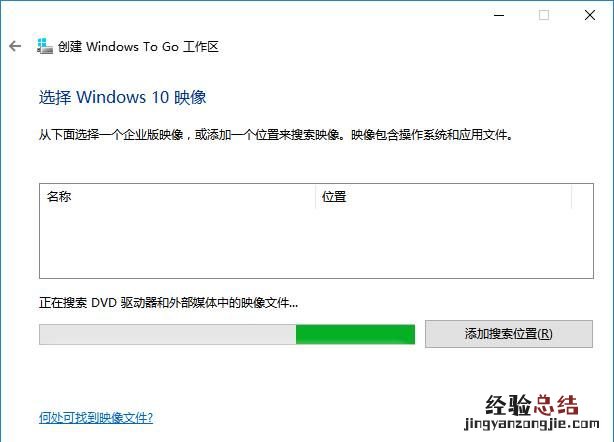Go back using the left arrow
Image resolution: width=614 pixels, height=442 pixels.
(x=15, y=46)
